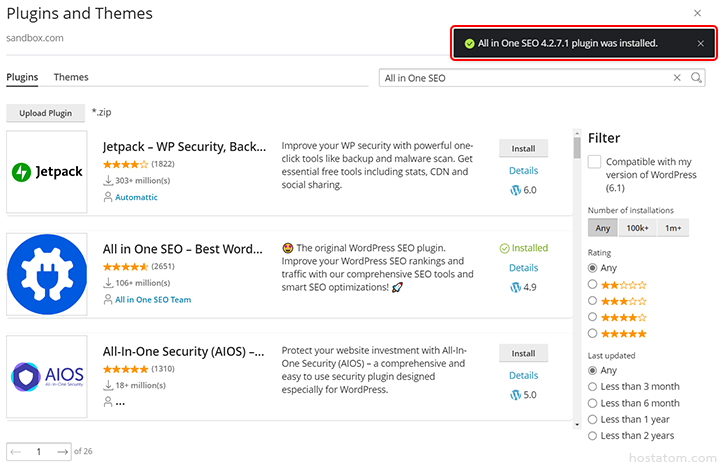
Task: Select Less than 1 year option
Action: click(594, 419)
